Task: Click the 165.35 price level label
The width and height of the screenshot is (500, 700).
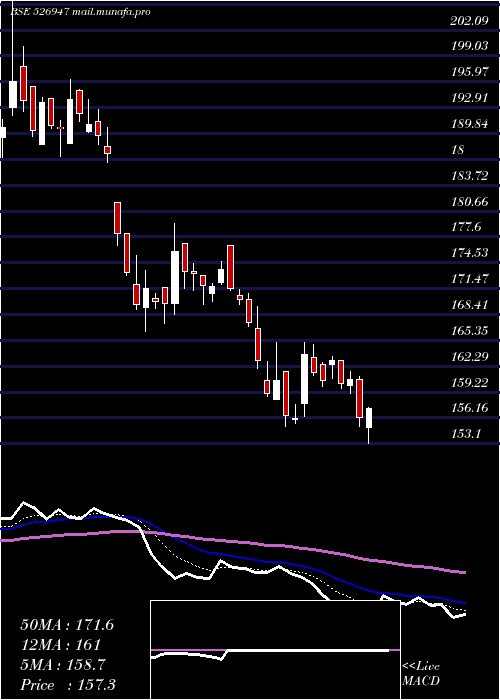Action: point(469,331)
